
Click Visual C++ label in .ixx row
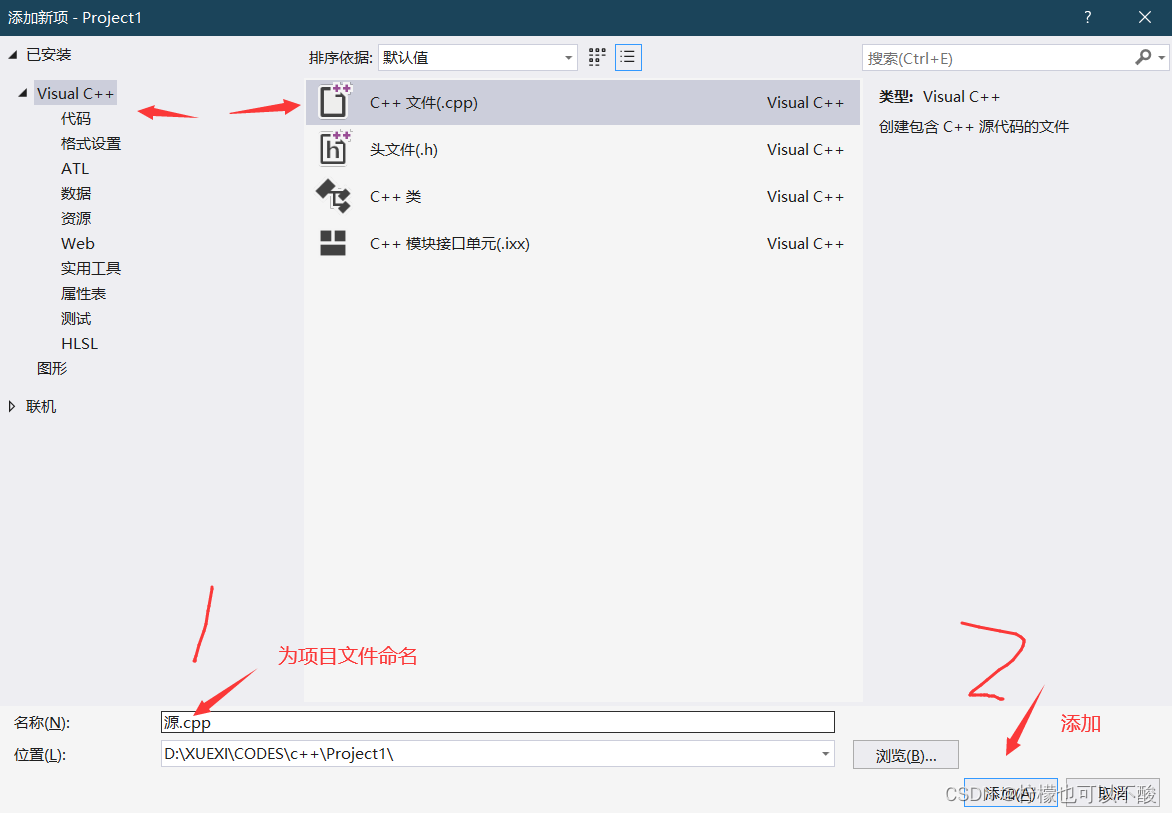click(805, 244)
